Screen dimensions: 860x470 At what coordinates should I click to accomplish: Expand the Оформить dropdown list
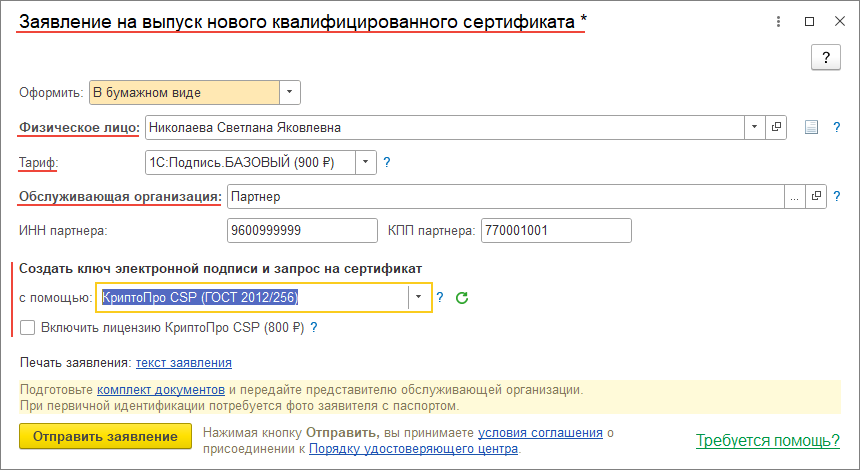pyautogui.click(x=289, y=93)
